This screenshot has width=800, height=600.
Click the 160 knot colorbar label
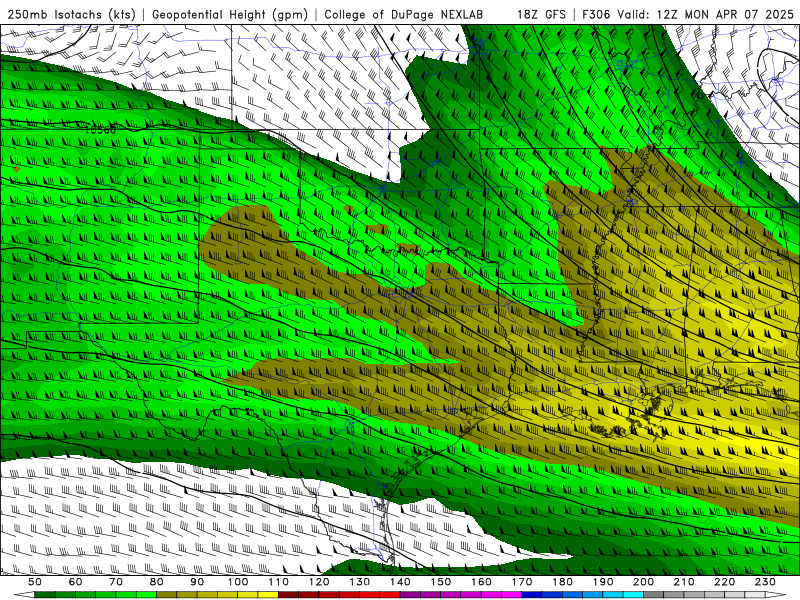point(481,582)
